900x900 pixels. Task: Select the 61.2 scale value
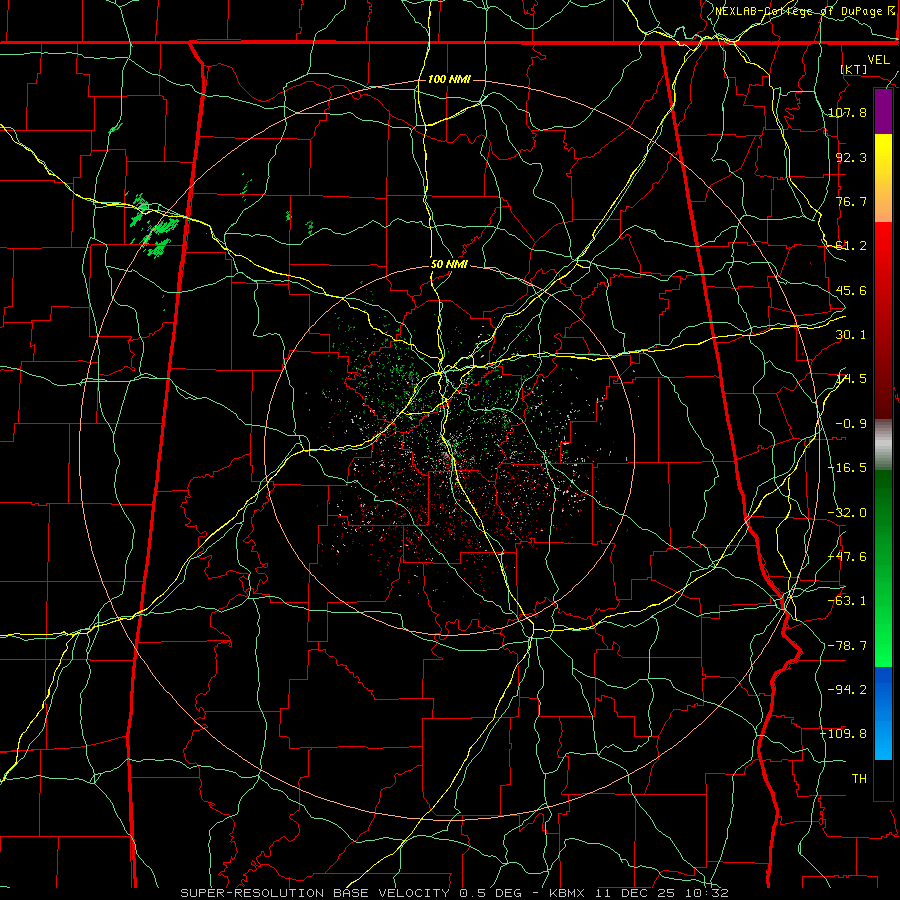click(x=851, y=246)
